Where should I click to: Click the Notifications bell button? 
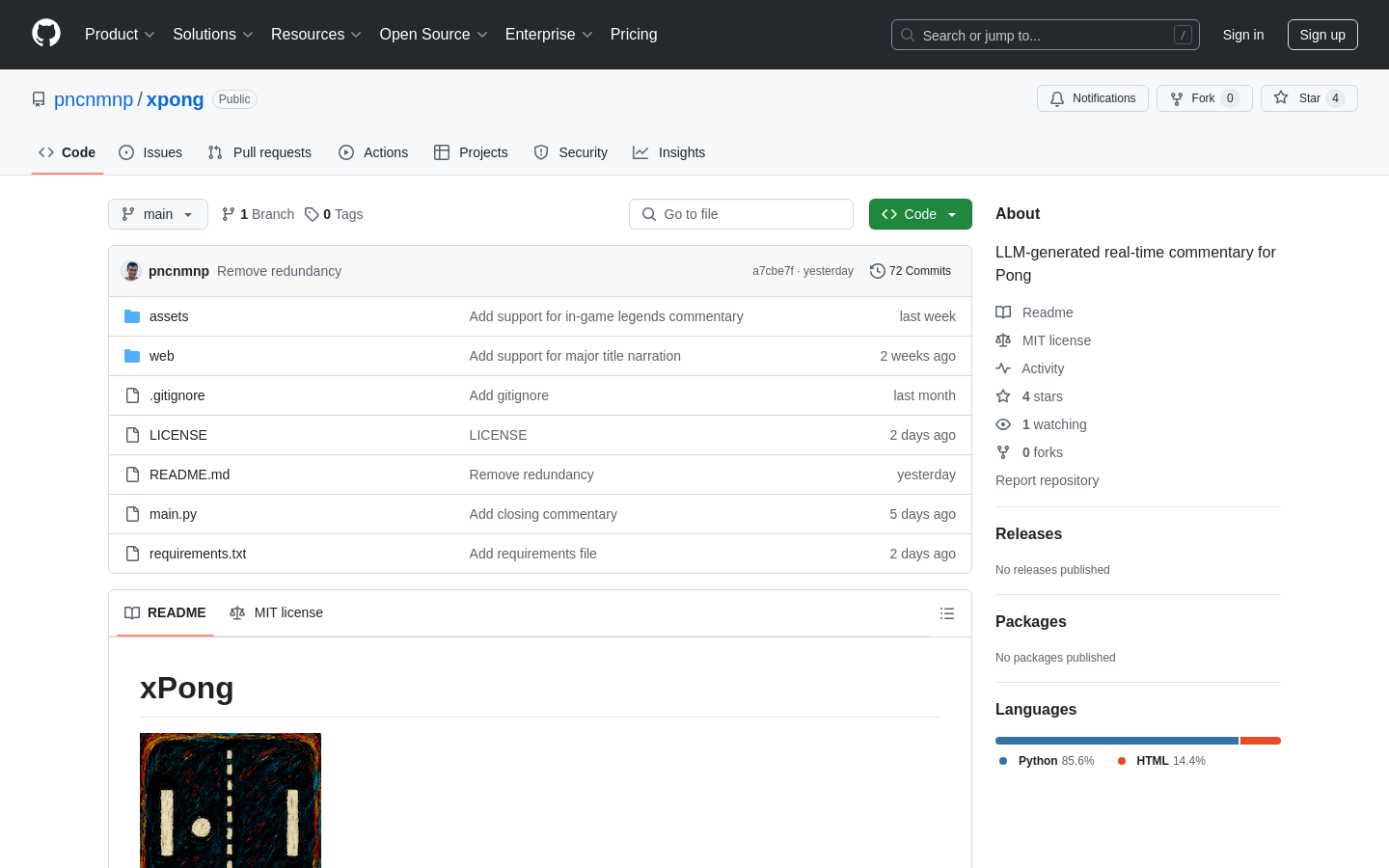(x=1092, y=98)
